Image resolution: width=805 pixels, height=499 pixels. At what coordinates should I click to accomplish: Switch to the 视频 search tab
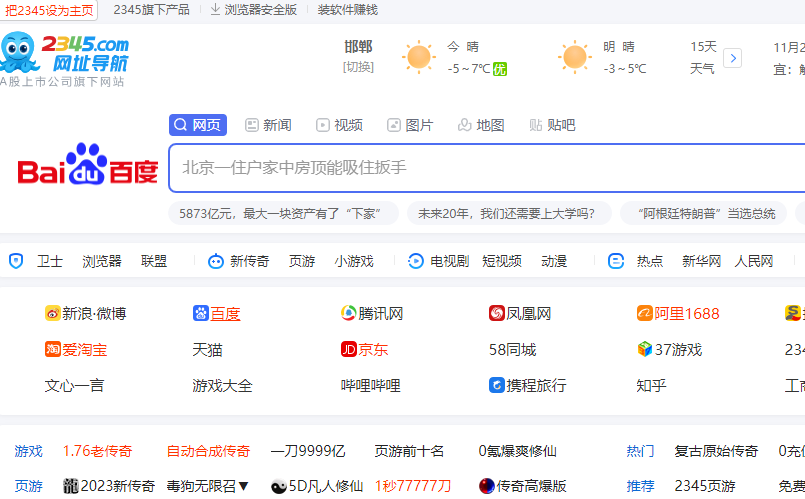(339, 125)
